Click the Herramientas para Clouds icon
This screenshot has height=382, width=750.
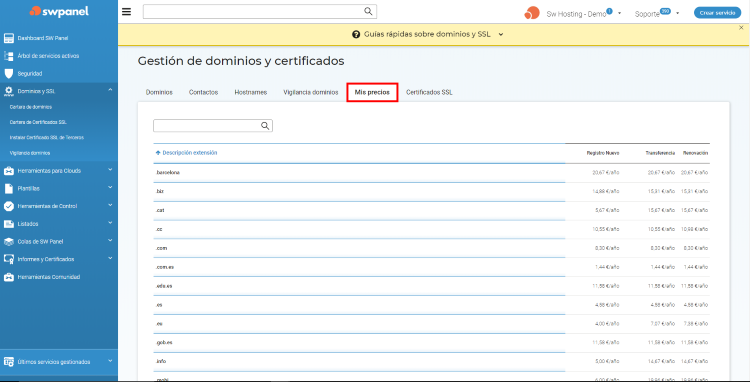(9, 171)
